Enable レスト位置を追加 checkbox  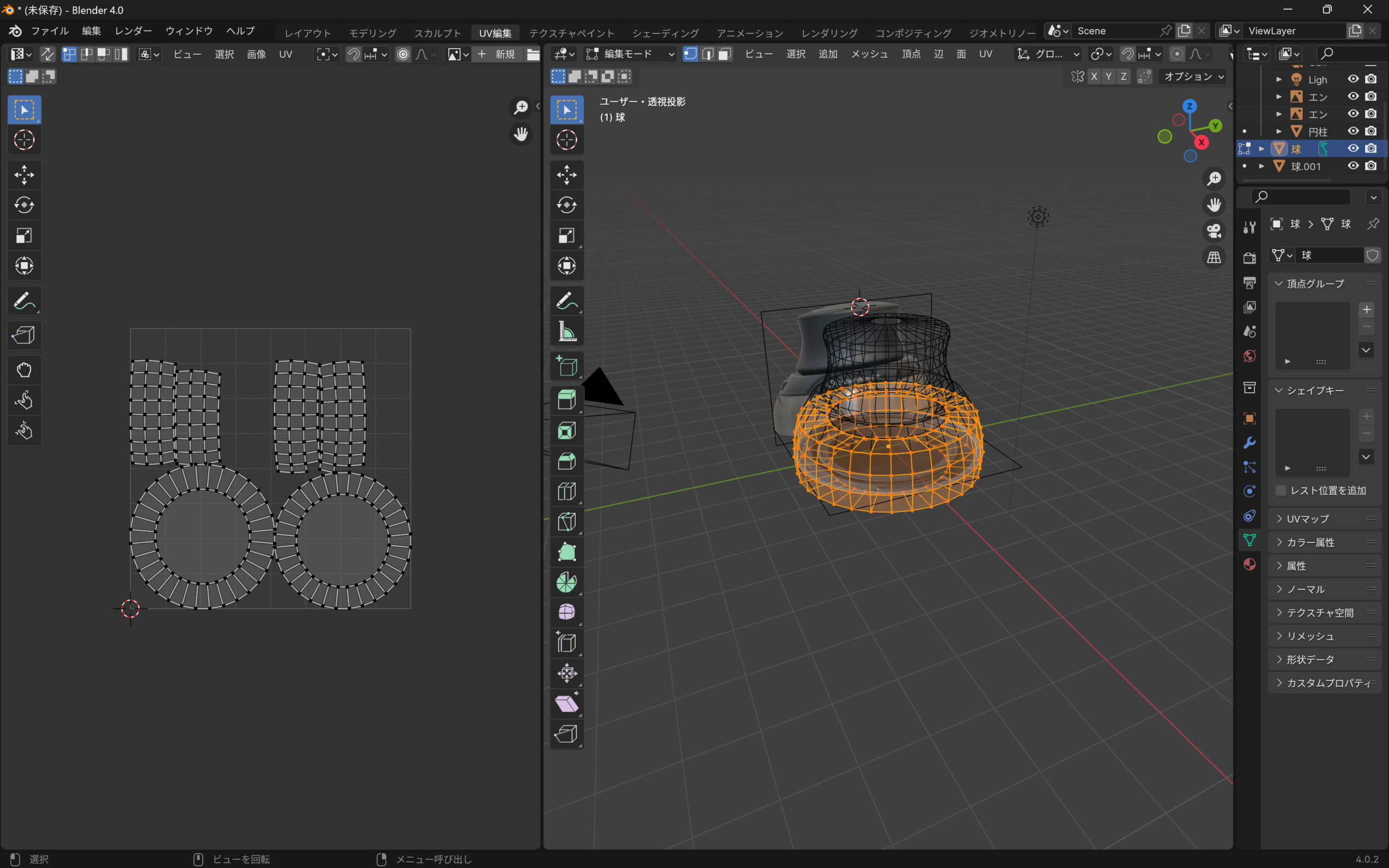[x=1280, y=490]
